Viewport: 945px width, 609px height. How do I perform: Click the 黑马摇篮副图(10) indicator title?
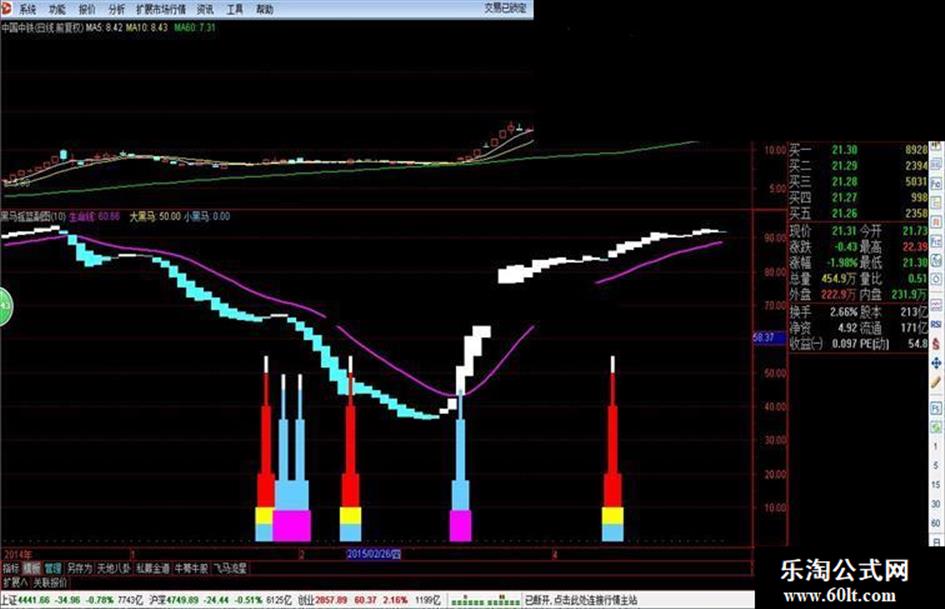point(33,216)
